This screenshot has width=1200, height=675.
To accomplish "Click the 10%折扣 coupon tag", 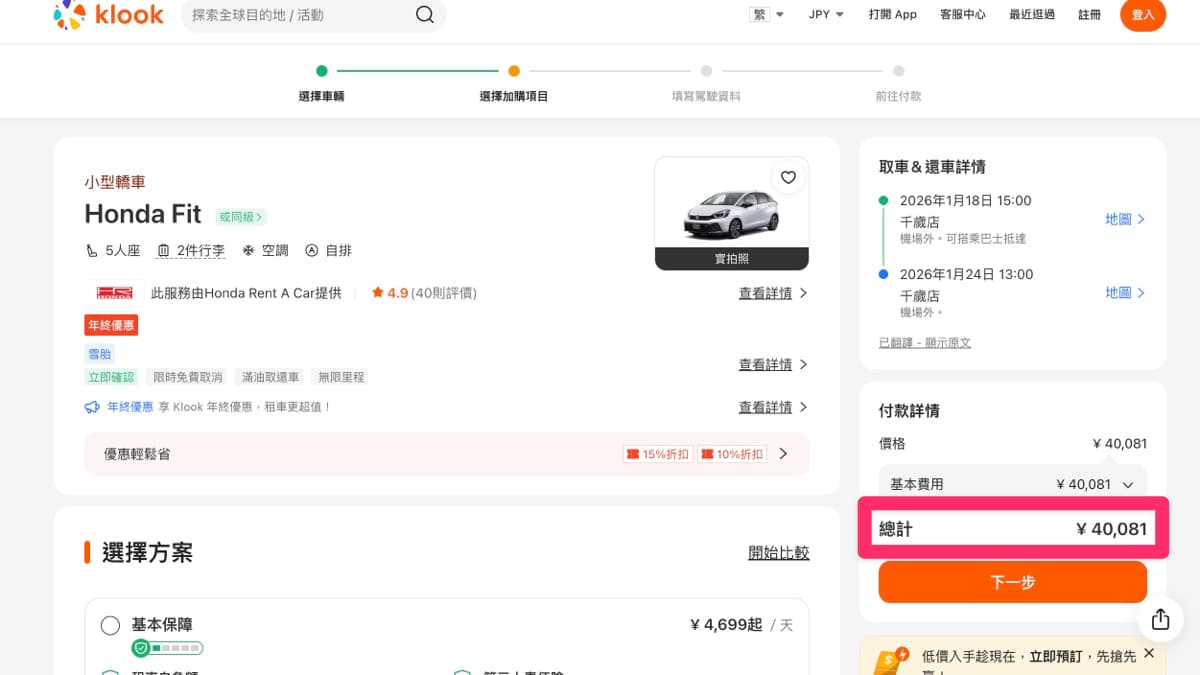I will pyautogui.click(x=731, y=454).
